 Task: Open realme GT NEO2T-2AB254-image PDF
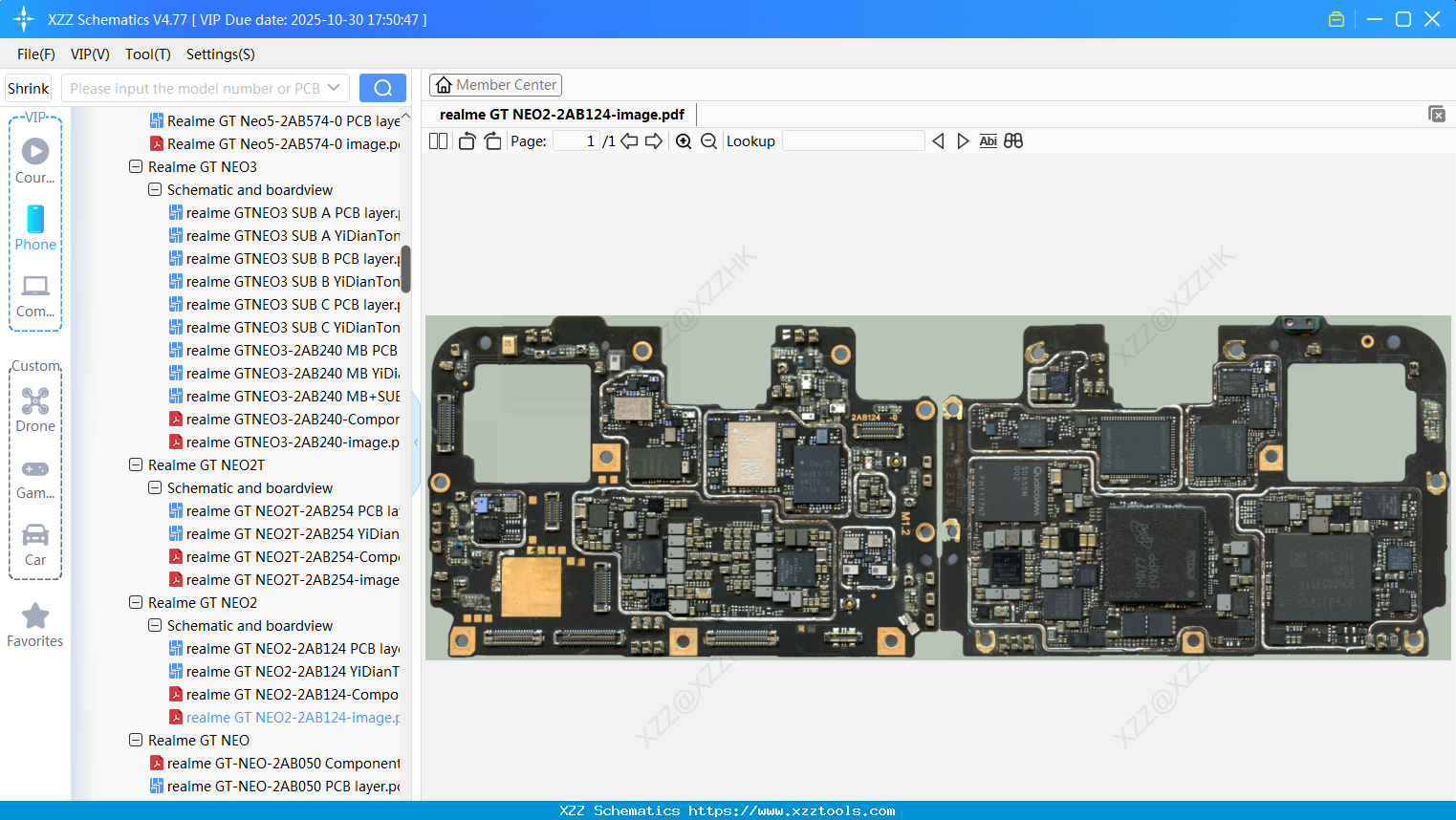[x=285, y=579]
